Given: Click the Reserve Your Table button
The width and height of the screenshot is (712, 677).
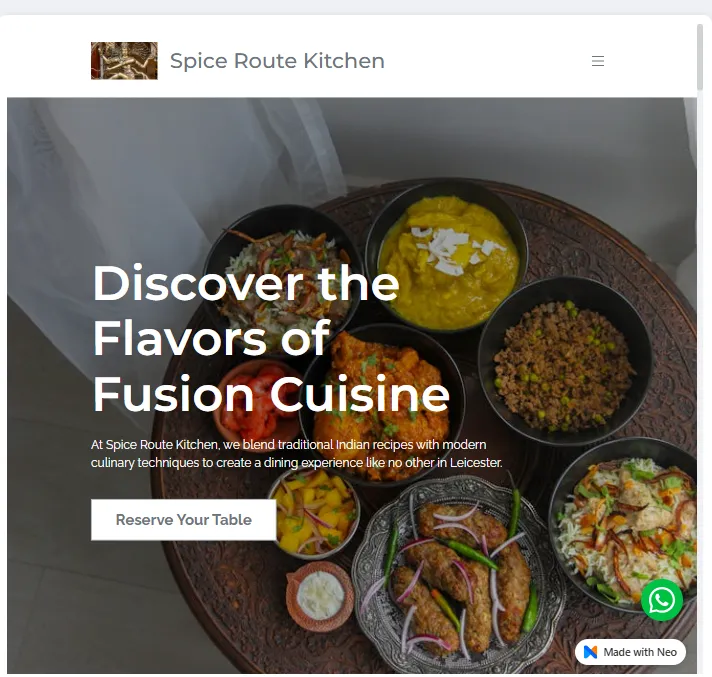Looking at the screenshot, I should 183,519.
